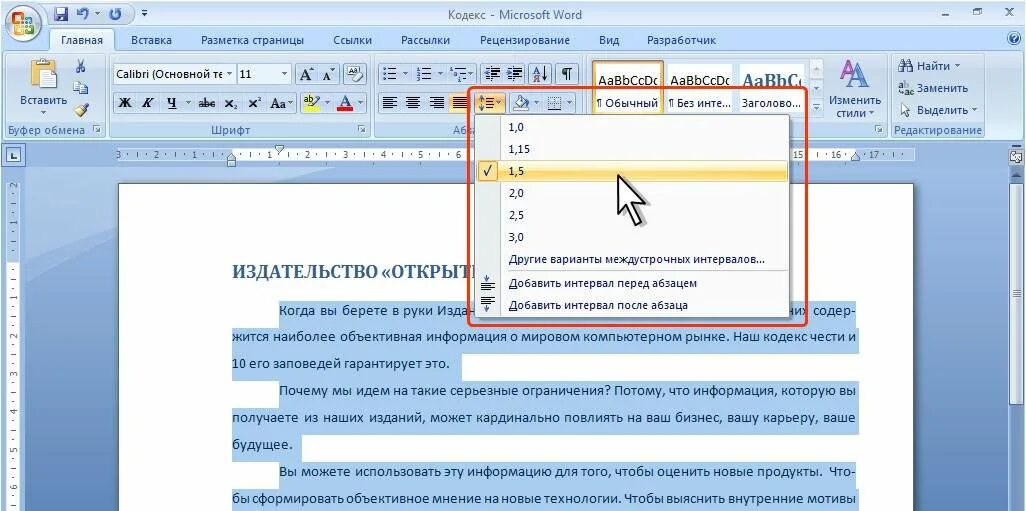Image resolution: width=1026 pixels, height=511 pixels.
Task: Click the Выделить select button
Action: (x=938, y=110)
